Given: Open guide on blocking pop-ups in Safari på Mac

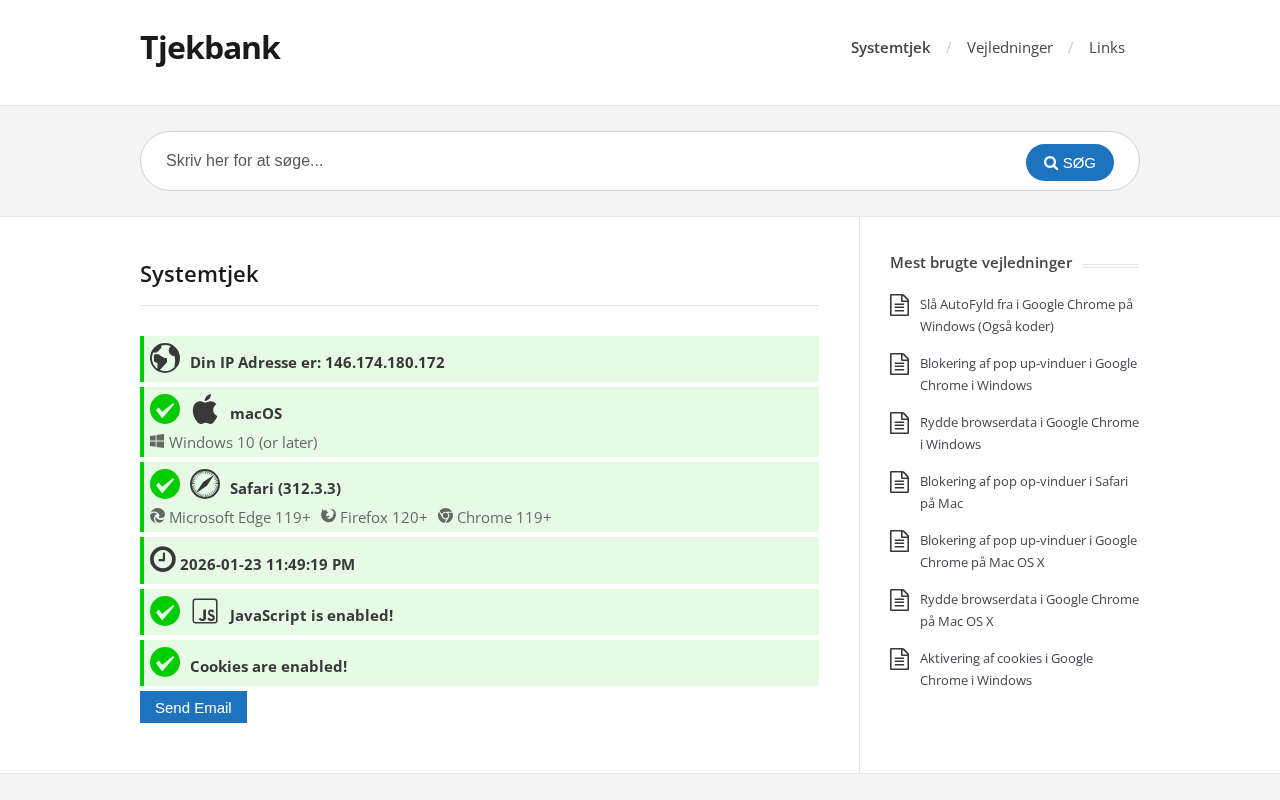Looking at the screenshot, I should 1023,492.
